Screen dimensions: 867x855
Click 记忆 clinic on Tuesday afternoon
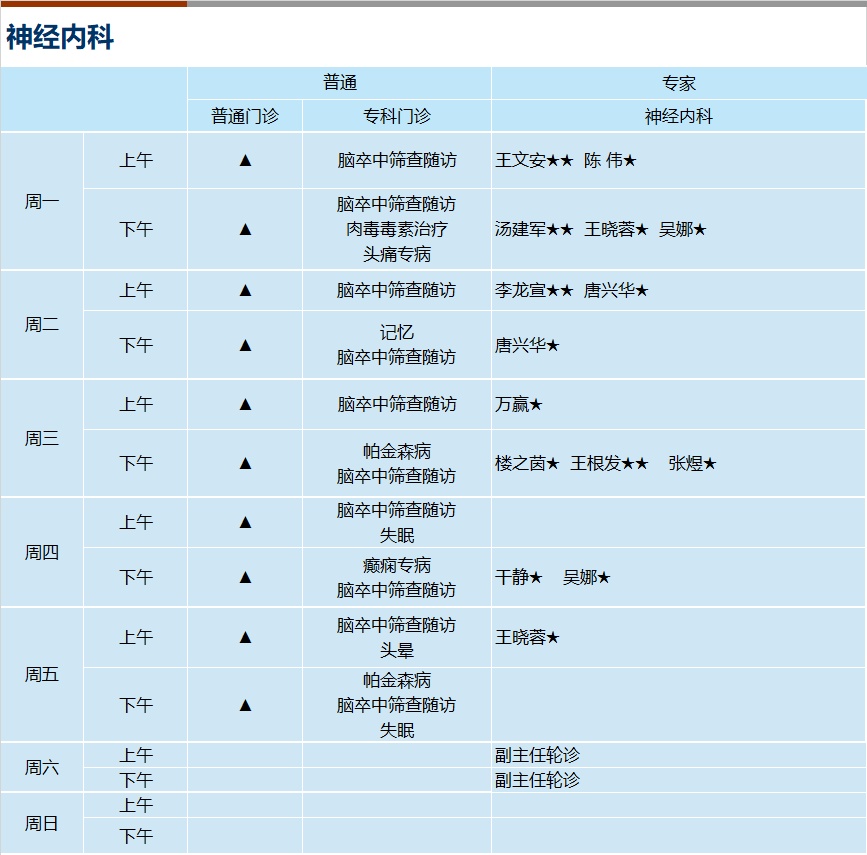pos(396,332)
